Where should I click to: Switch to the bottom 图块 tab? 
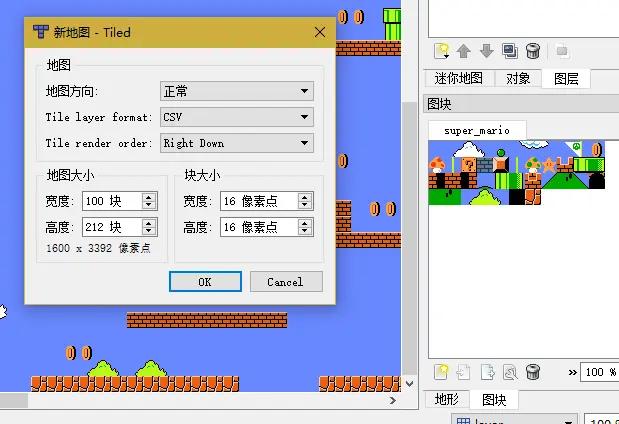[494, 400]
